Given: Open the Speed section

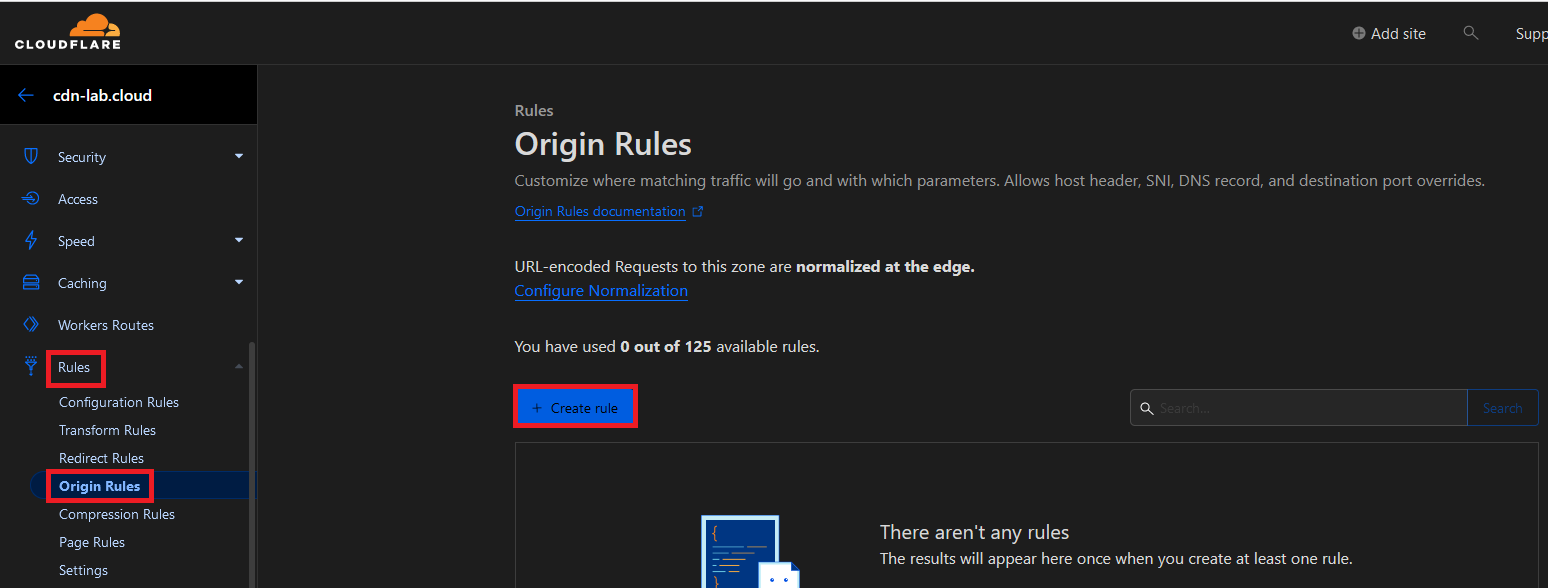Looking at the screenshot, I should pyautogui.click(x=76, y=241).
